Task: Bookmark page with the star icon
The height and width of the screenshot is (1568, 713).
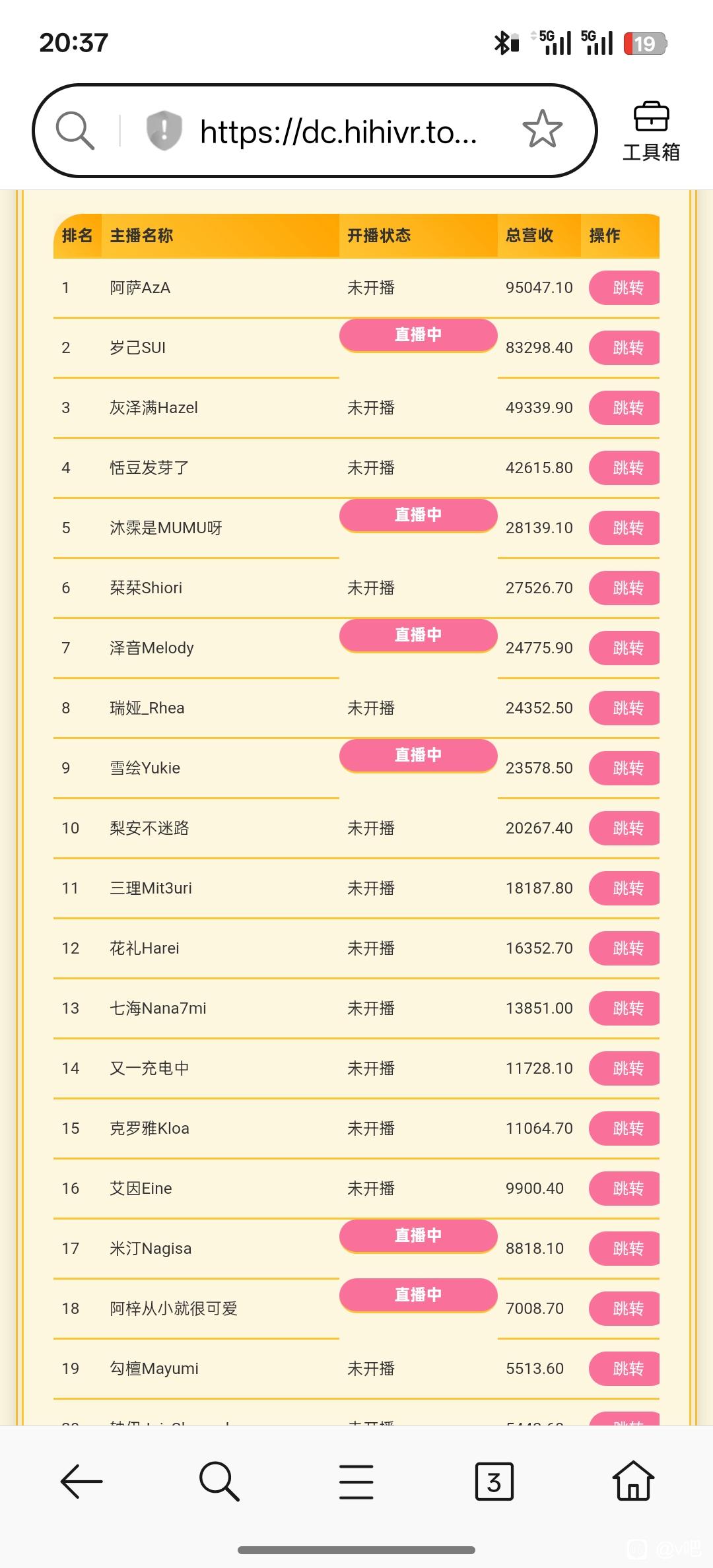Action: pos(542,129)
